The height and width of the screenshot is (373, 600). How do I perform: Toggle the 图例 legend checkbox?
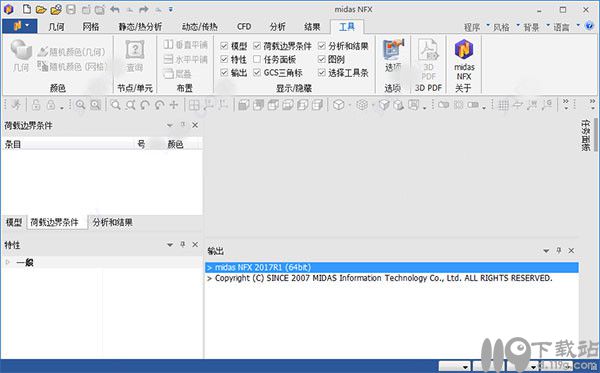pyautogui.click(x=322, y=59)
